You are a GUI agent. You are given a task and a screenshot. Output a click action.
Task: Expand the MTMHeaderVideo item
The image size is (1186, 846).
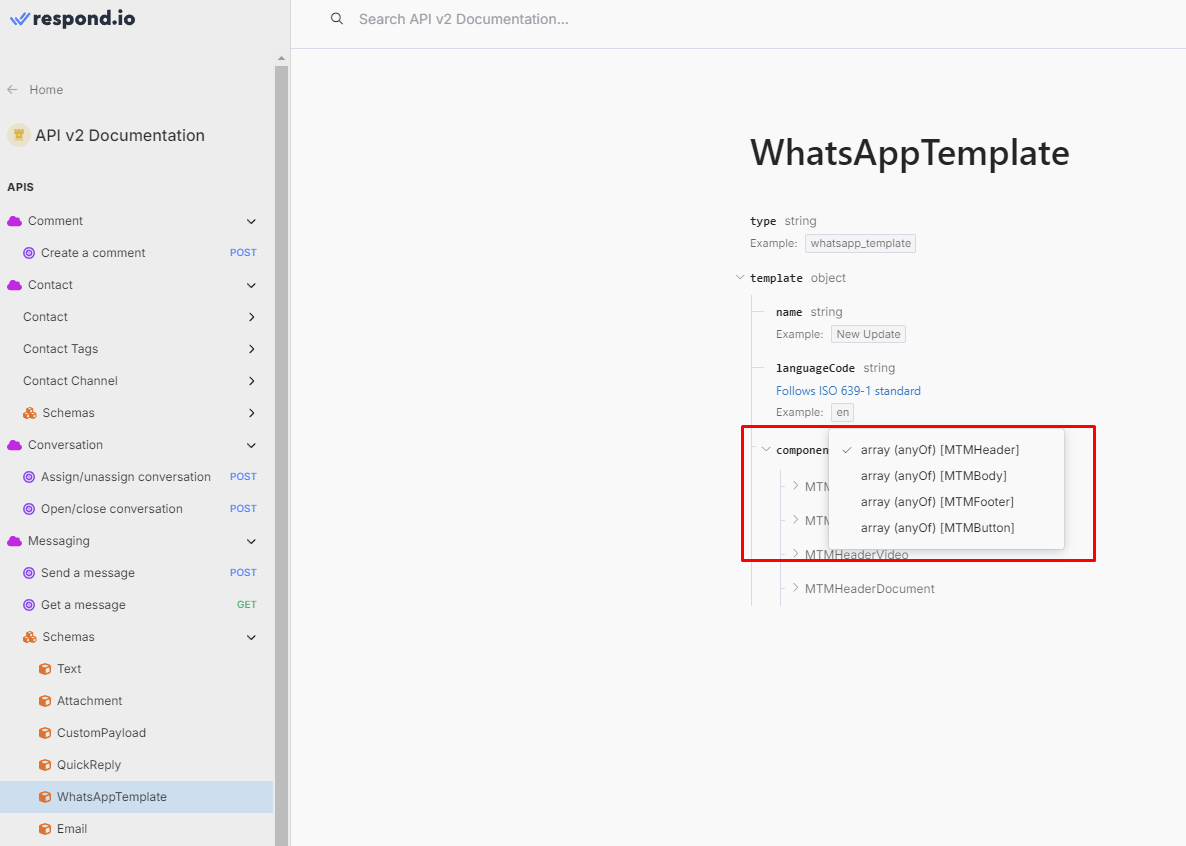coord(795,554)
